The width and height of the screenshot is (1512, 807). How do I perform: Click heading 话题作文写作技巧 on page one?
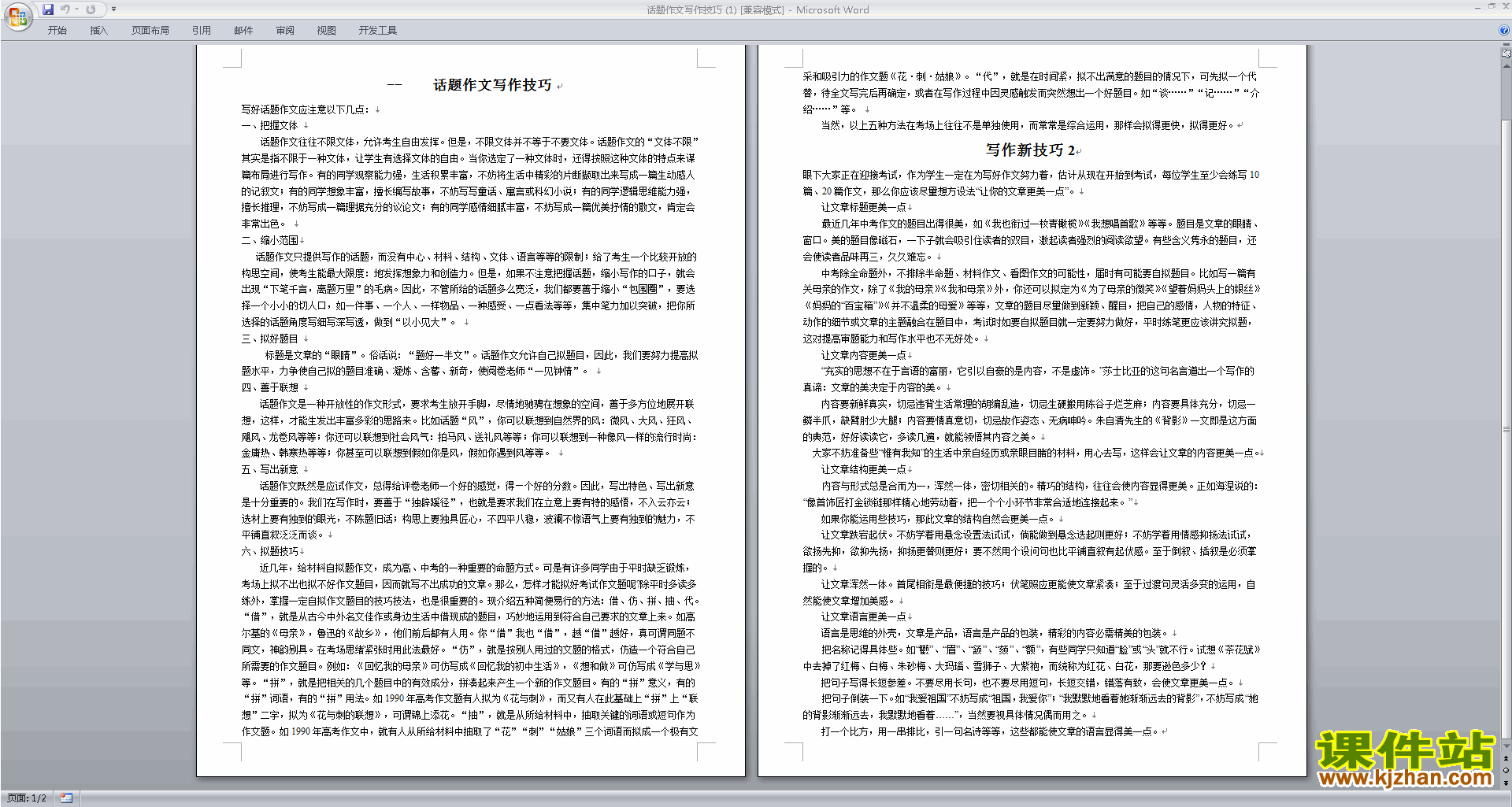tap(492, 84)
